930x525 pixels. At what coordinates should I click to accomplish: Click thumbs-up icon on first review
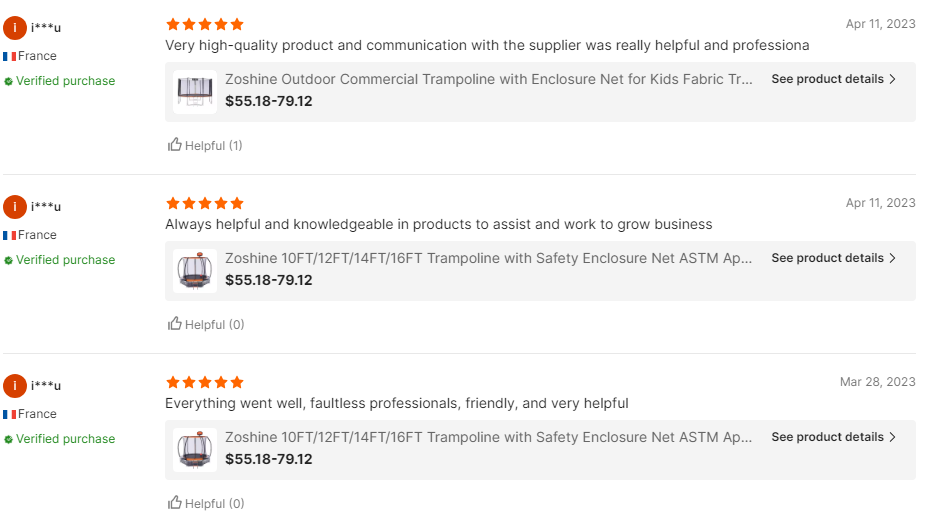coord(175,145)
